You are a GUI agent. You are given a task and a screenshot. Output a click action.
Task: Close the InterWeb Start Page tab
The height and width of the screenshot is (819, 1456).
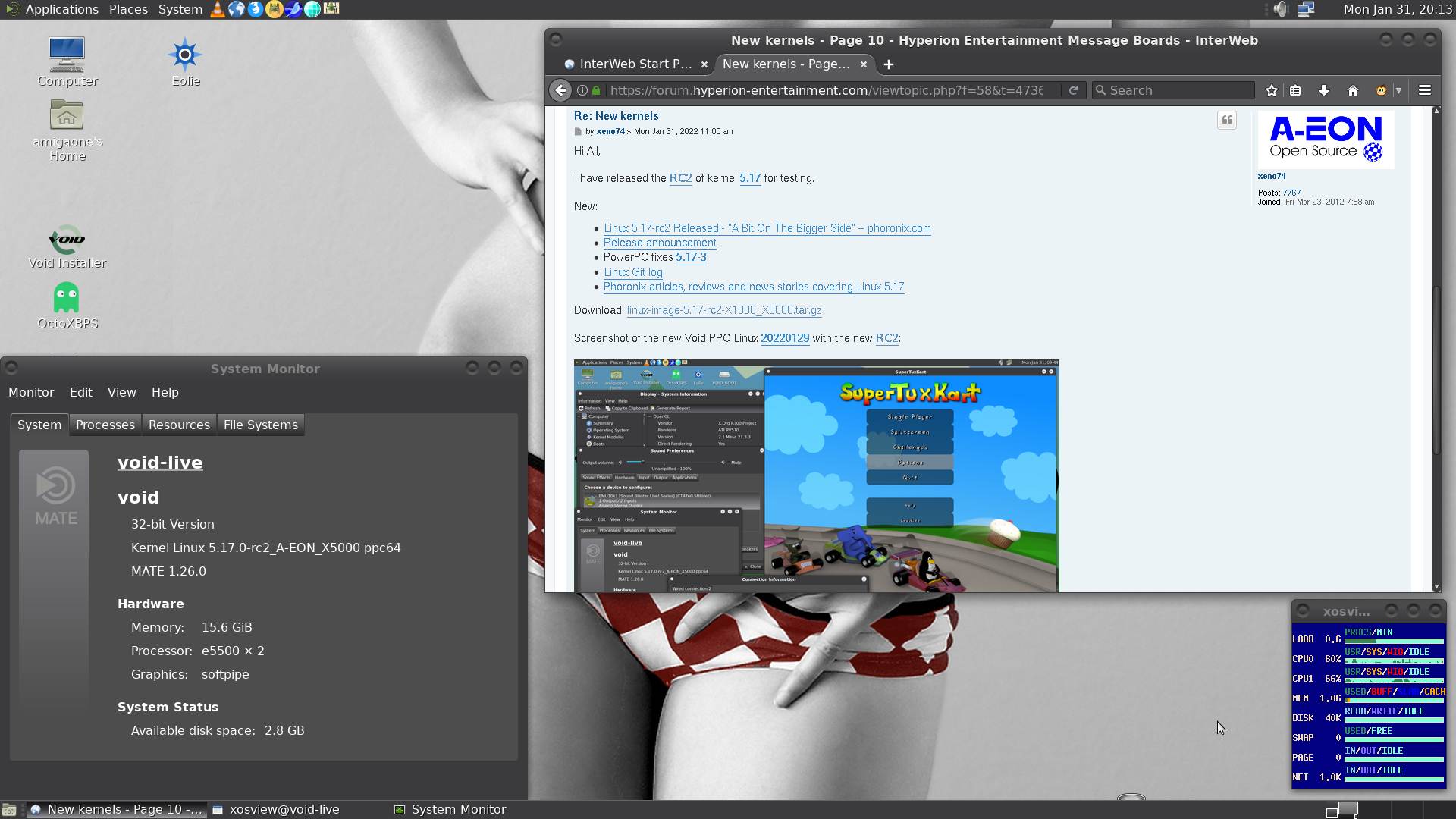click(704, 64)
